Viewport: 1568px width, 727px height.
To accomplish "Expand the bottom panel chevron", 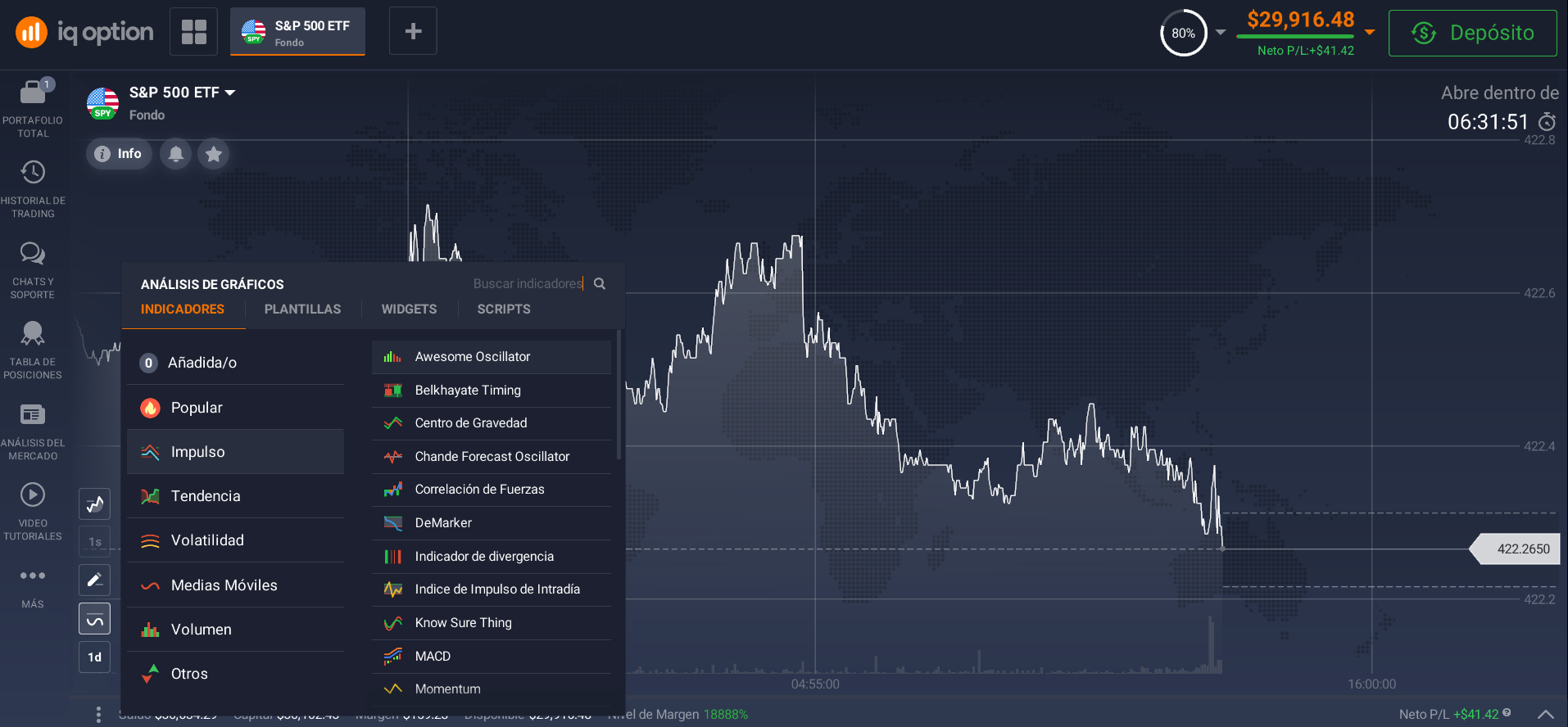I will click(1546, 715).
